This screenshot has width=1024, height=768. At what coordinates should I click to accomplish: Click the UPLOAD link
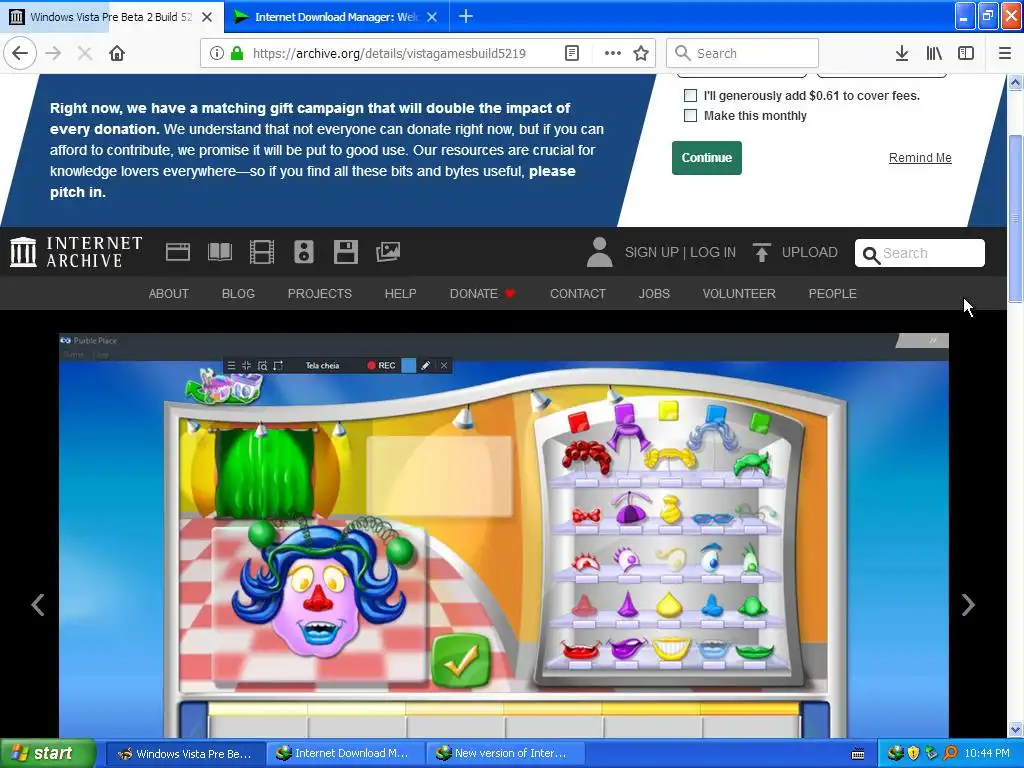[810, 252]
